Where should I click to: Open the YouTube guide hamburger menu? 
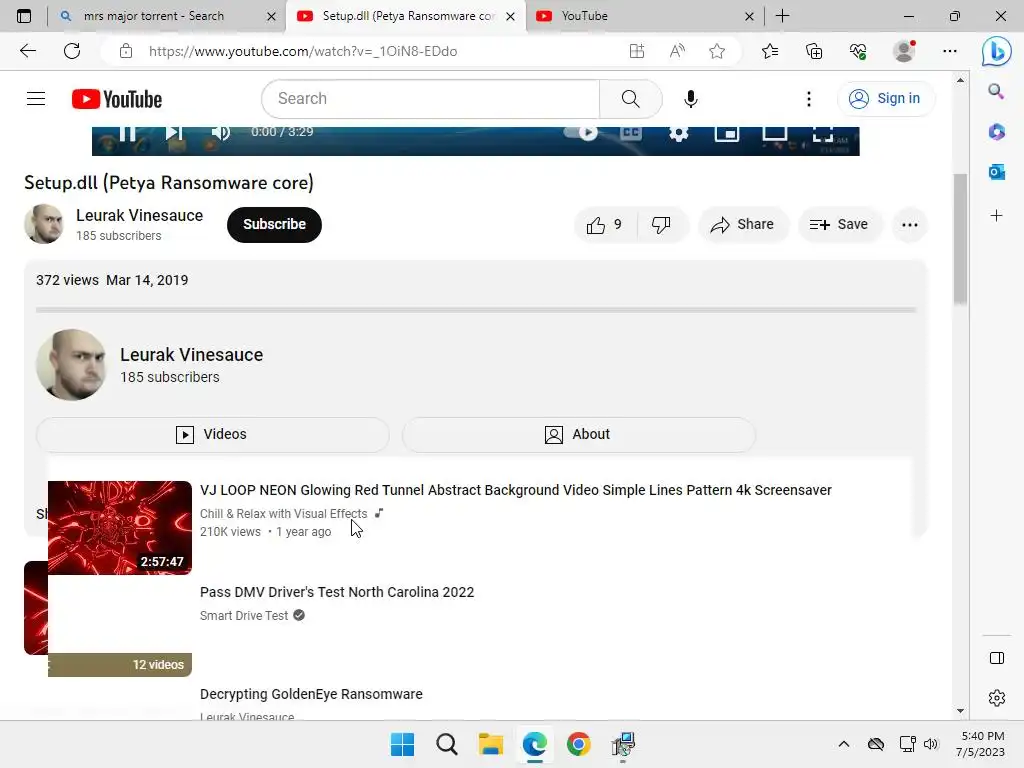[36, 99]
